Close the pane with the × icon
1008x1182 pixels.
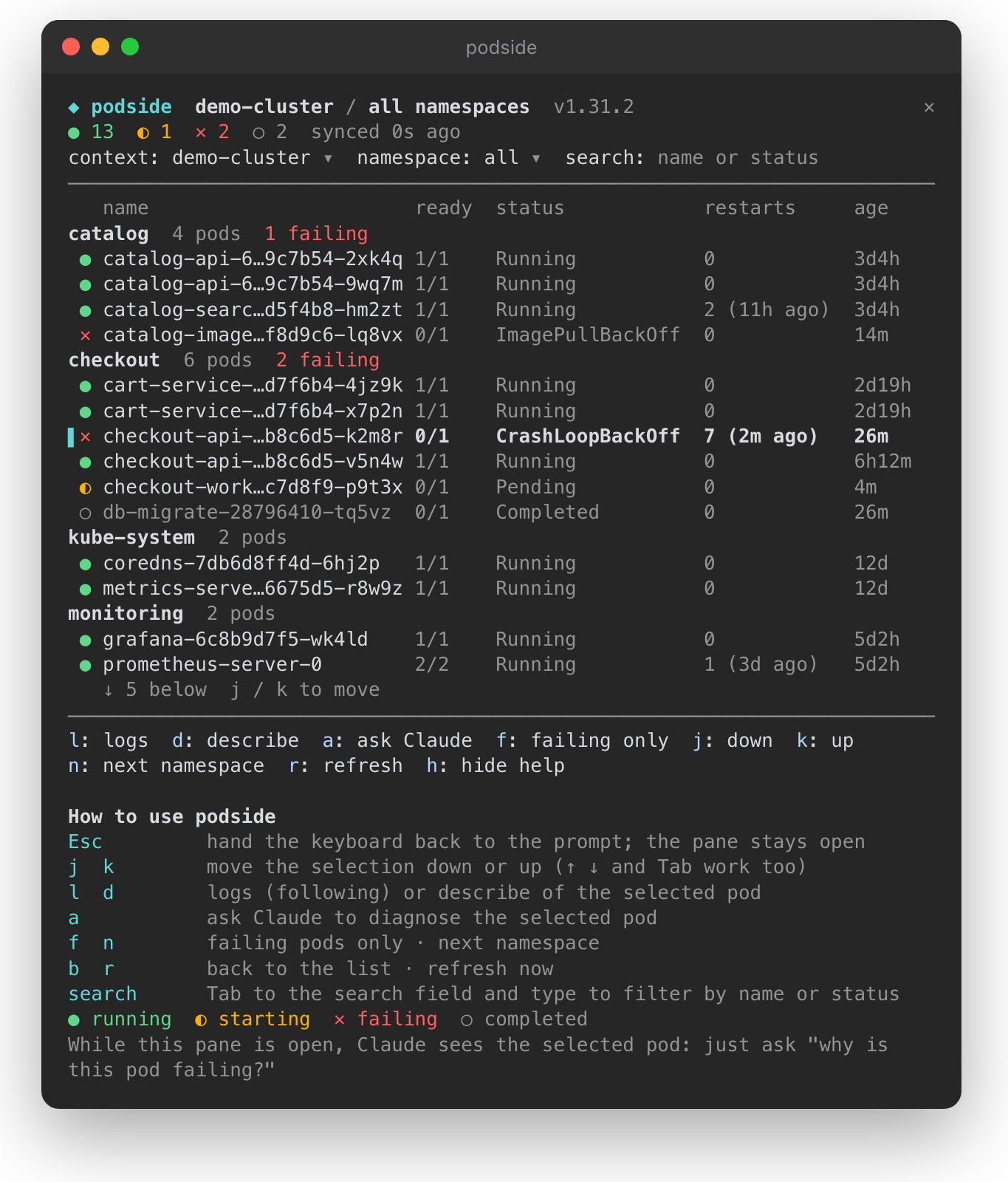929,108
